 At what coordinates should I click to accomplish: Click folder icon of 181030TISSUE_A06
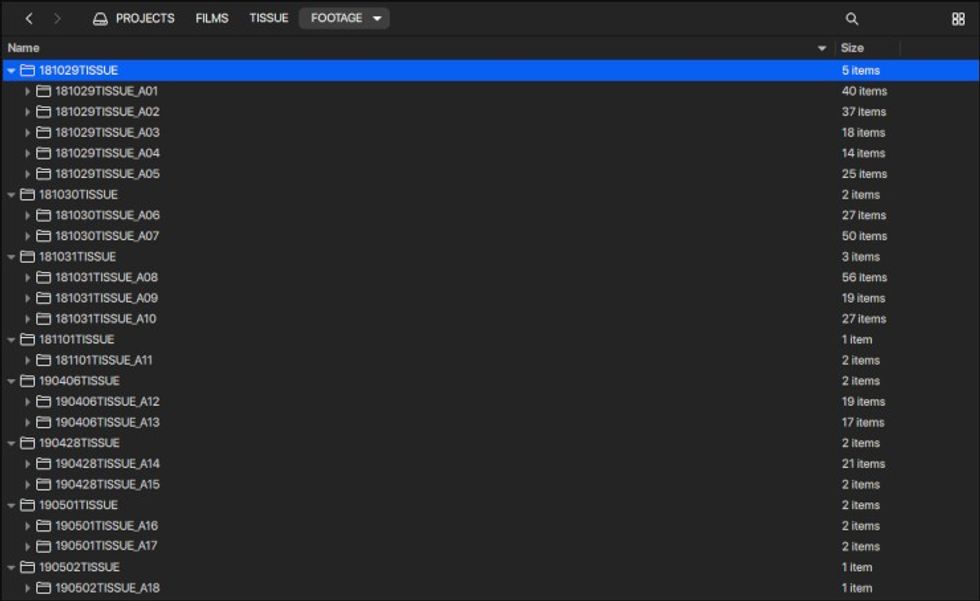(x=43, y=215)
